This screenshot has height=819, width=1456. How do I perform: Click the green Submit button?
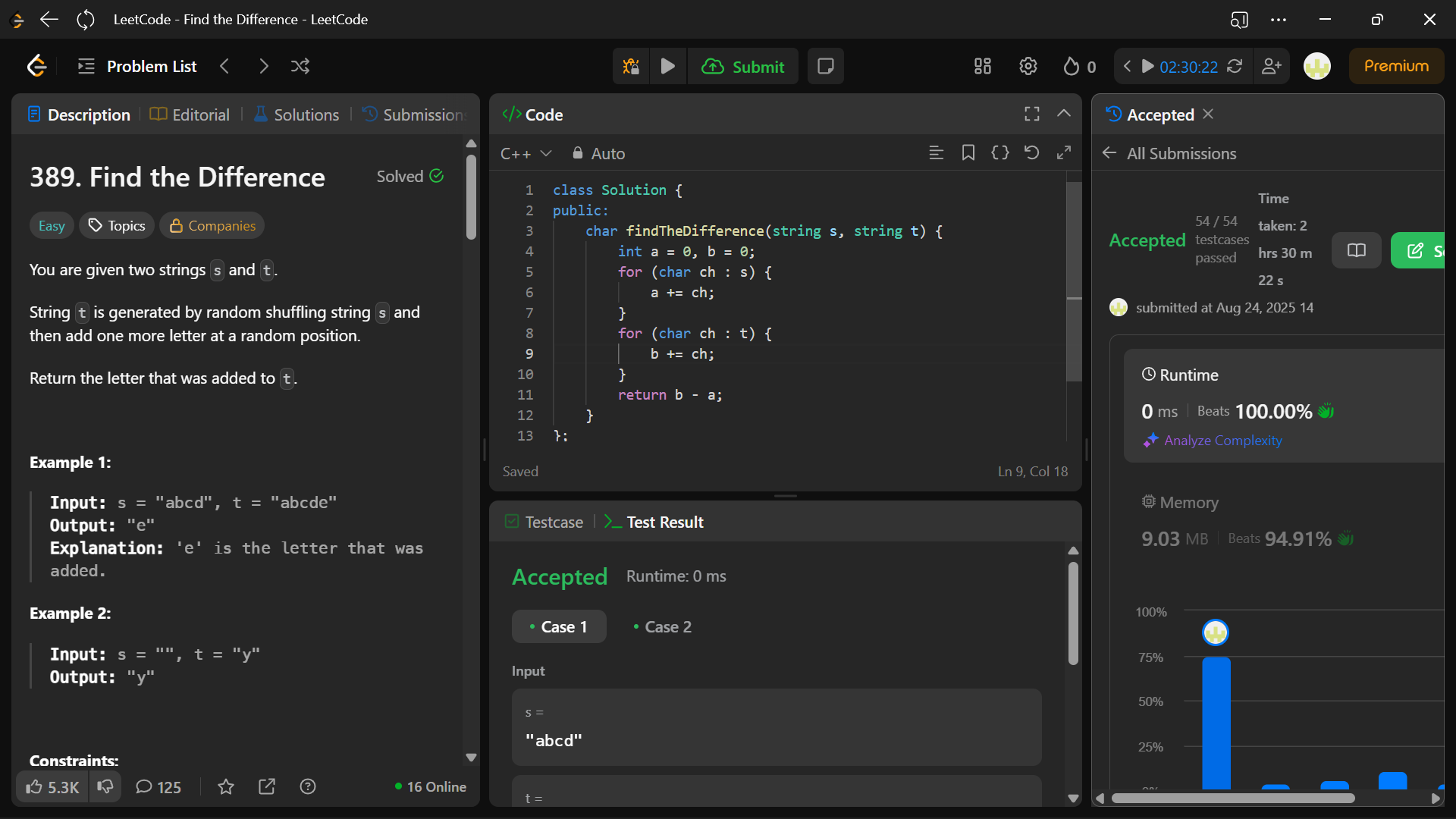point(742,67)
